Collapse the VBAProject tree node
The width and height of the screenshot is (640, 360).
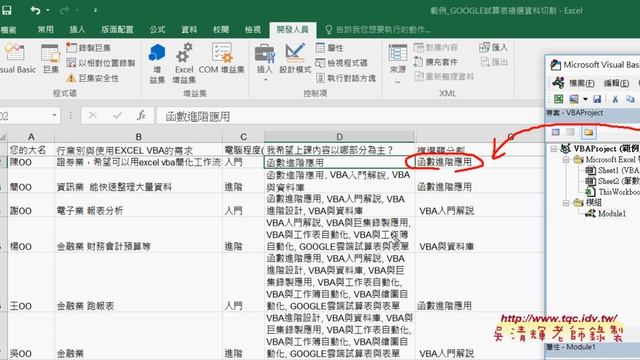click(x=554, y=149)
